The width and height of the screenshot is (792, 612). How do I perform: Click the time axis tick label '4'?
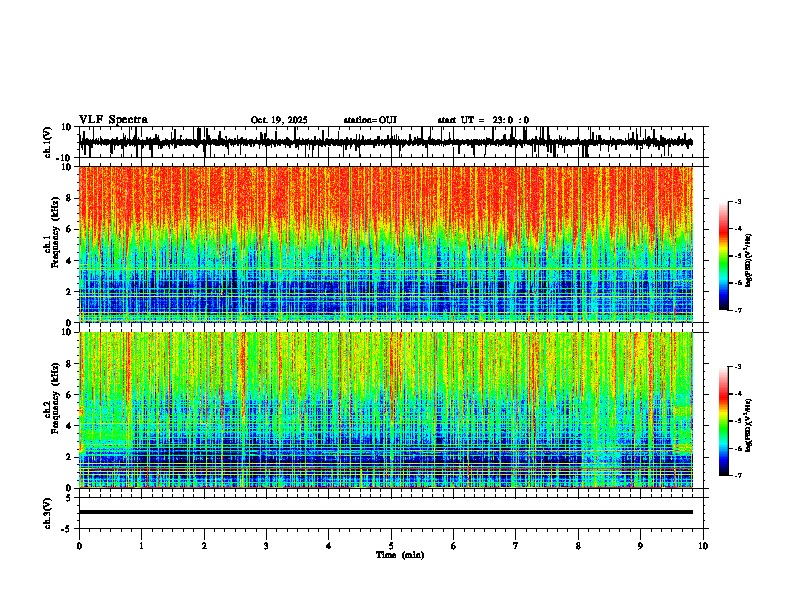pos(329,546)
